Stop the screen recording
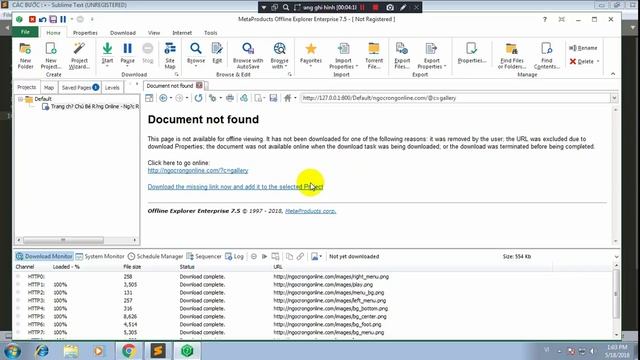Image resolution: width=640 pixels, height=360 pixels. pos(376,7)
